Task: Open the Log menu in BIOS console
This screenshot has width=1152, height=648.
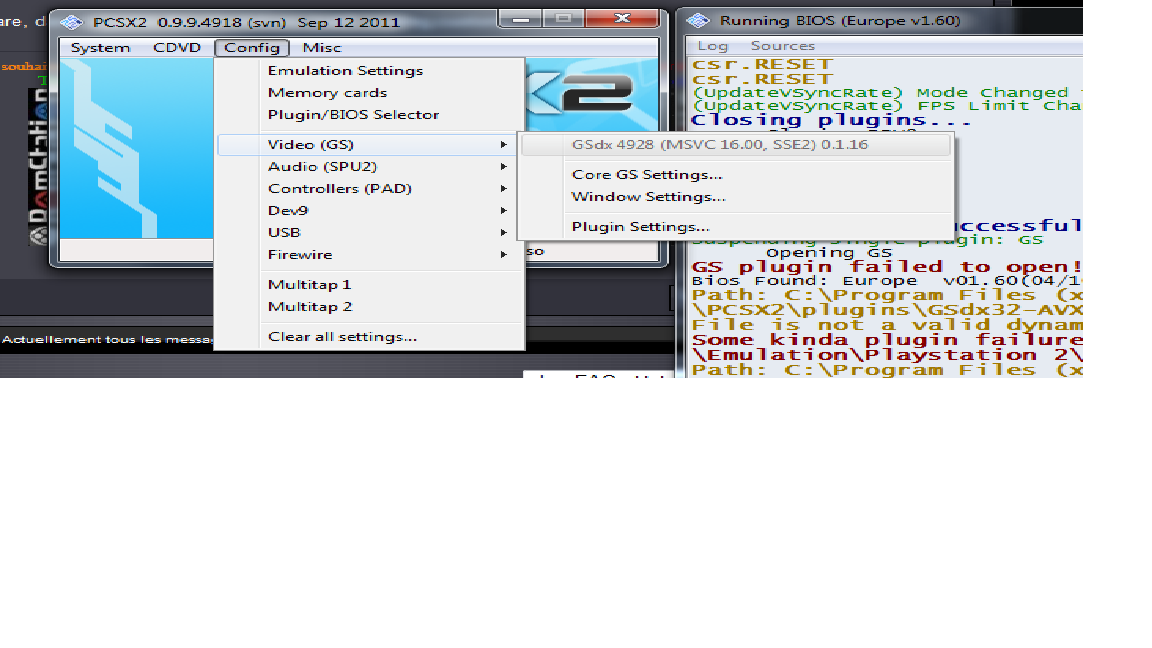Action: pyautogui.click(x=713, y=46)
